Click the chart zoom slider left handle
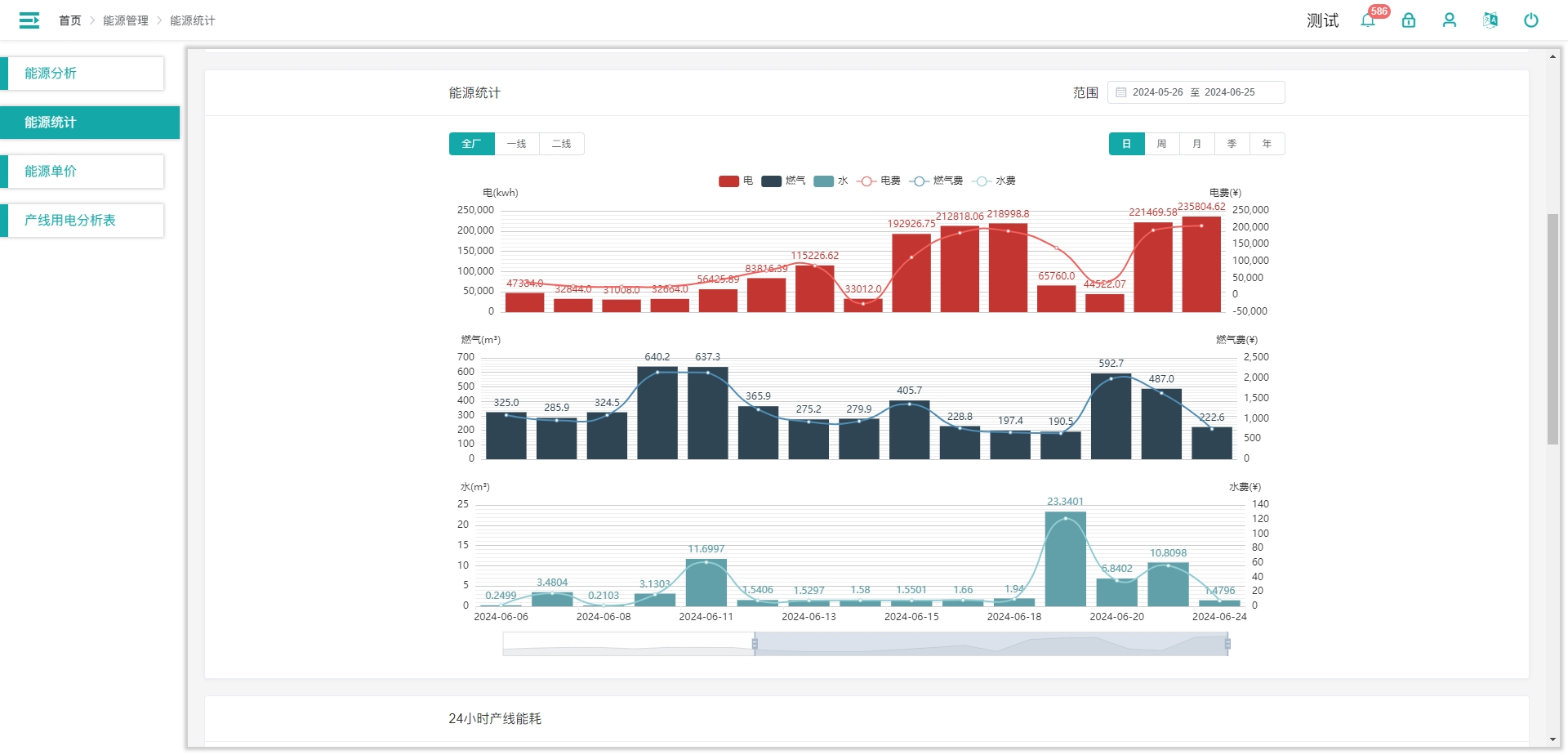1568x755 pixels. pyautogui.click(x=755, y=644)
